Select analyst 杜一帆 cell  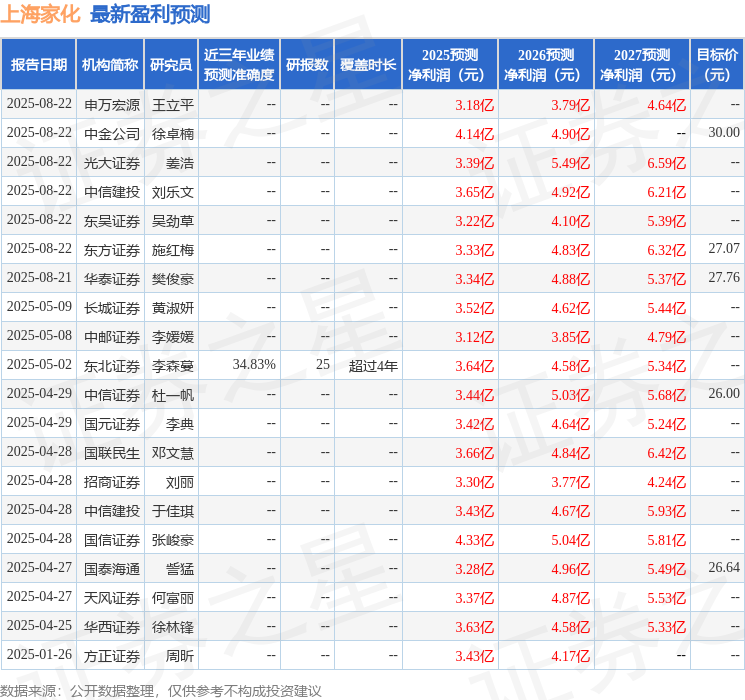click(x=172, y=394)
